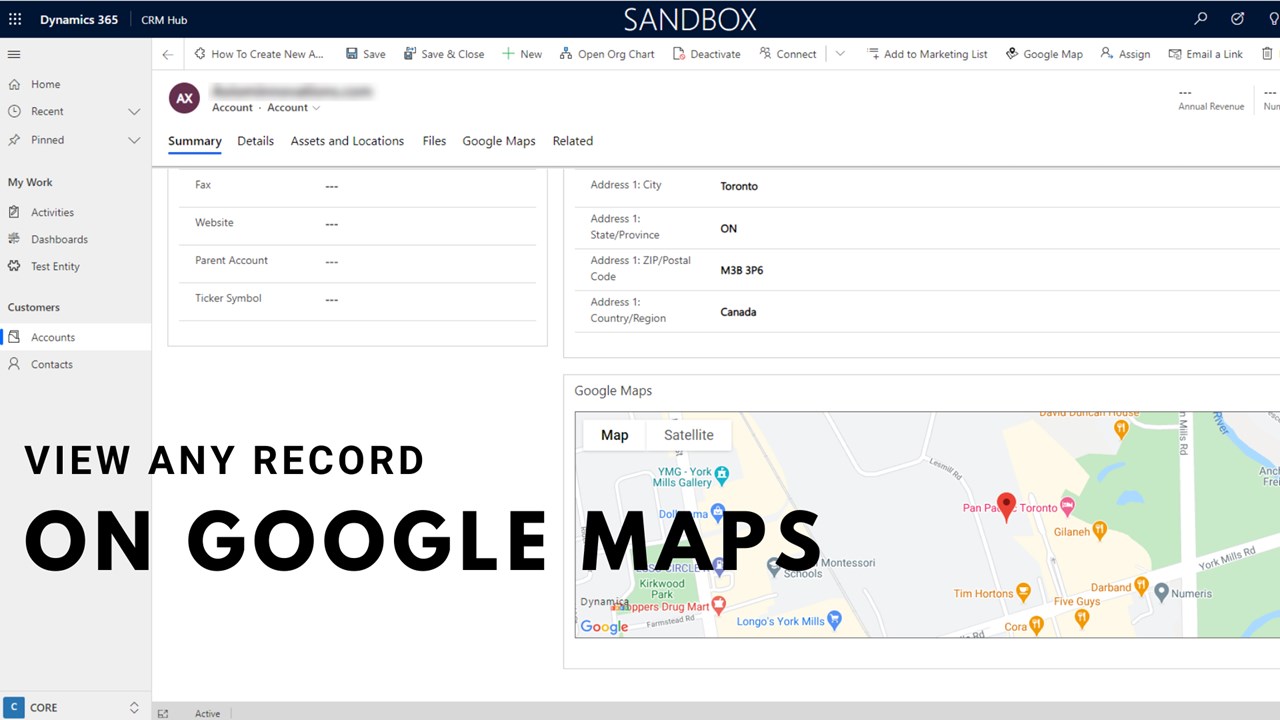
Task: Open How To Create New A... command
Action: pos(259,54)
